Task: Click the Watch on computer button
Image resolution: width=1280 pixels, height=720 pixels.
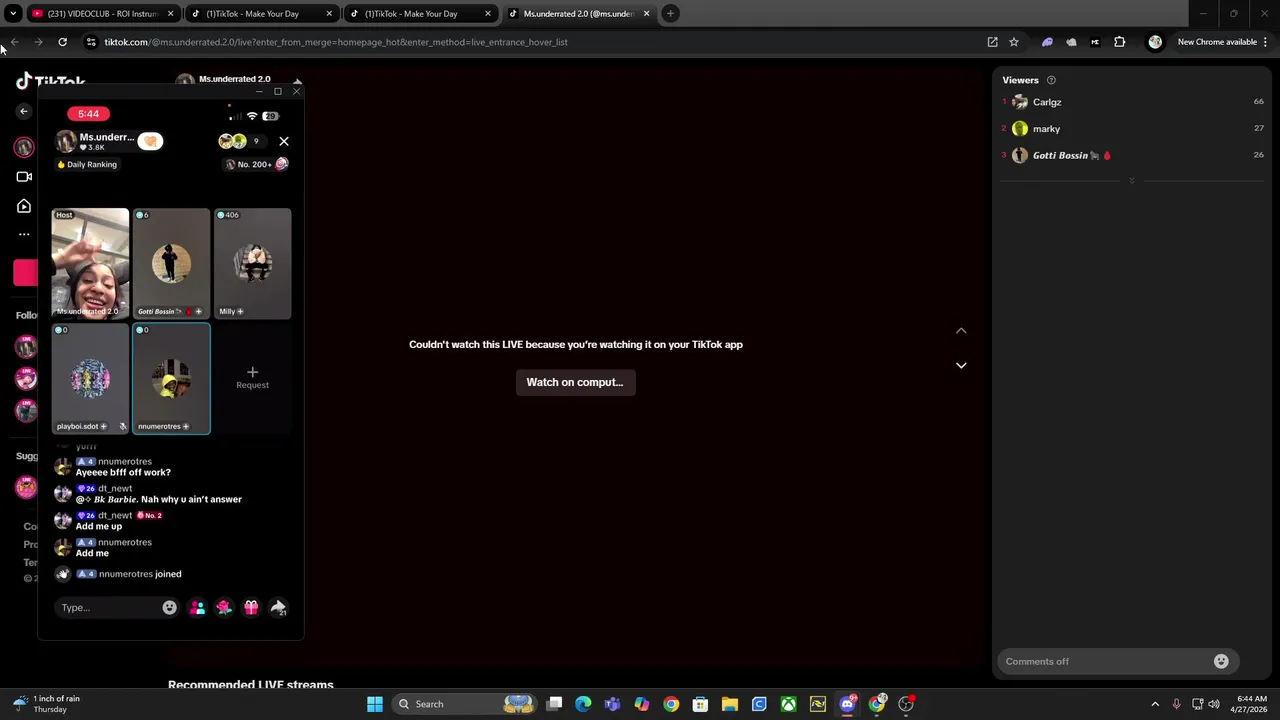Action: (x=575, y=382)
